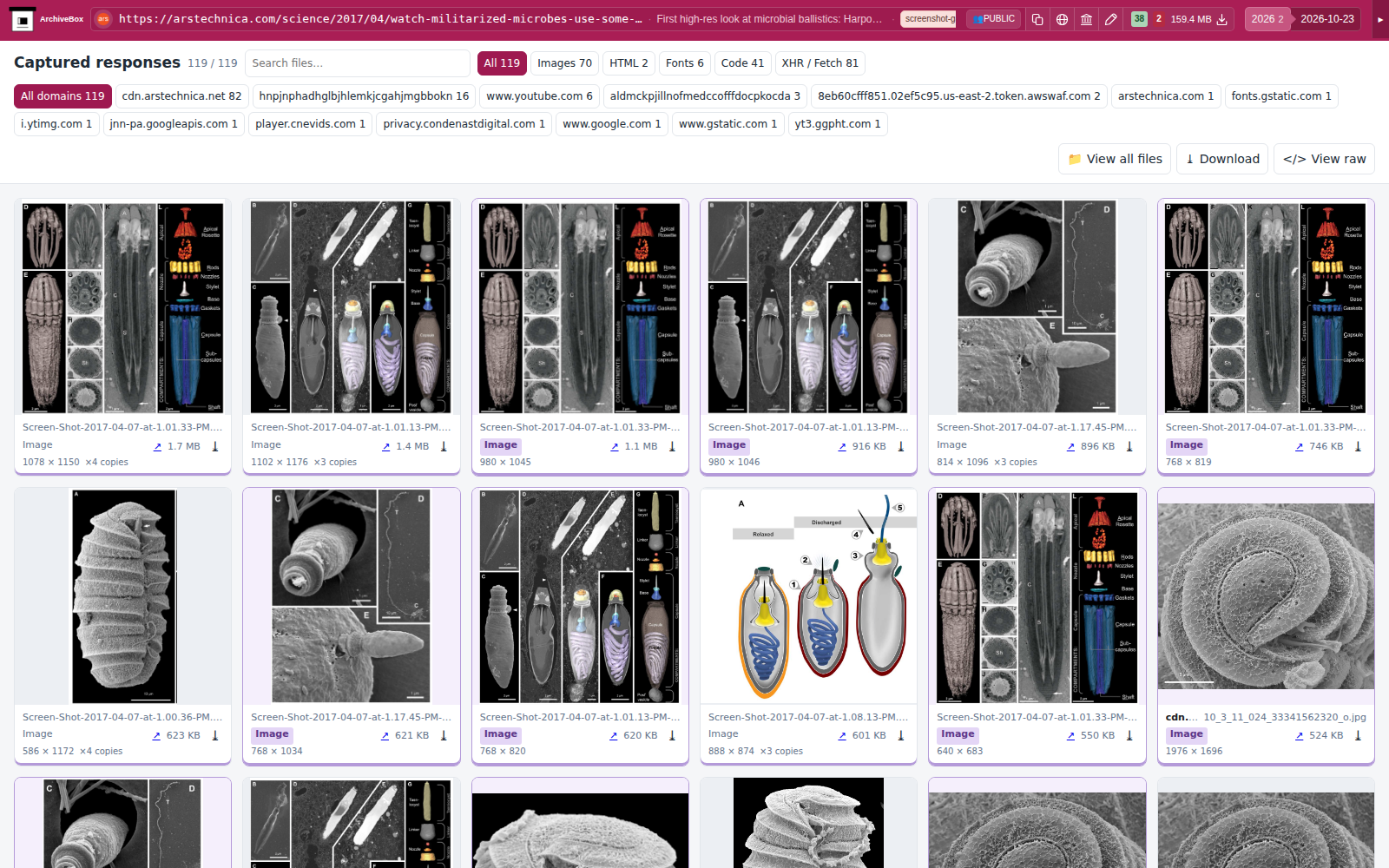The width and height of the screenshot is (1389, 868).
Task: Download the 1.4 MB image file
Action: tap(444, 447)
